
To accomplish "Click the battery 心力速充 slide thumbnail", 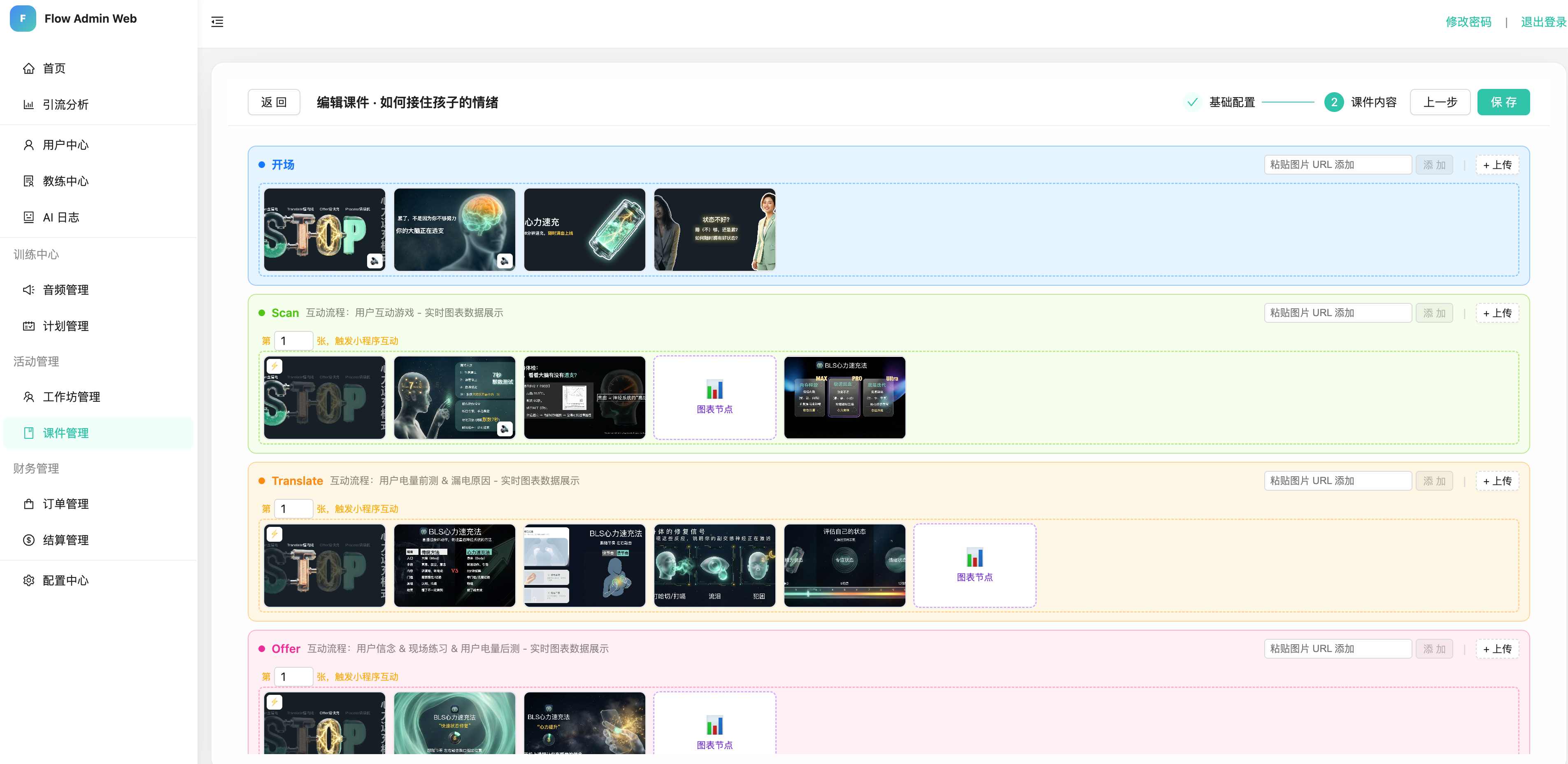I will click(x=584, y=230).
